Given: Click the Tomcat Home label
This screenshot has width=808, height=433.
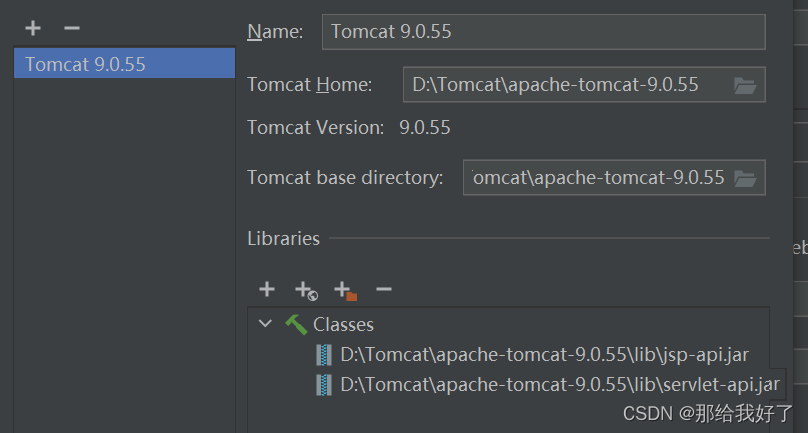Looking at the screenshot, I should pyautogui.click(x=310, y=85).
